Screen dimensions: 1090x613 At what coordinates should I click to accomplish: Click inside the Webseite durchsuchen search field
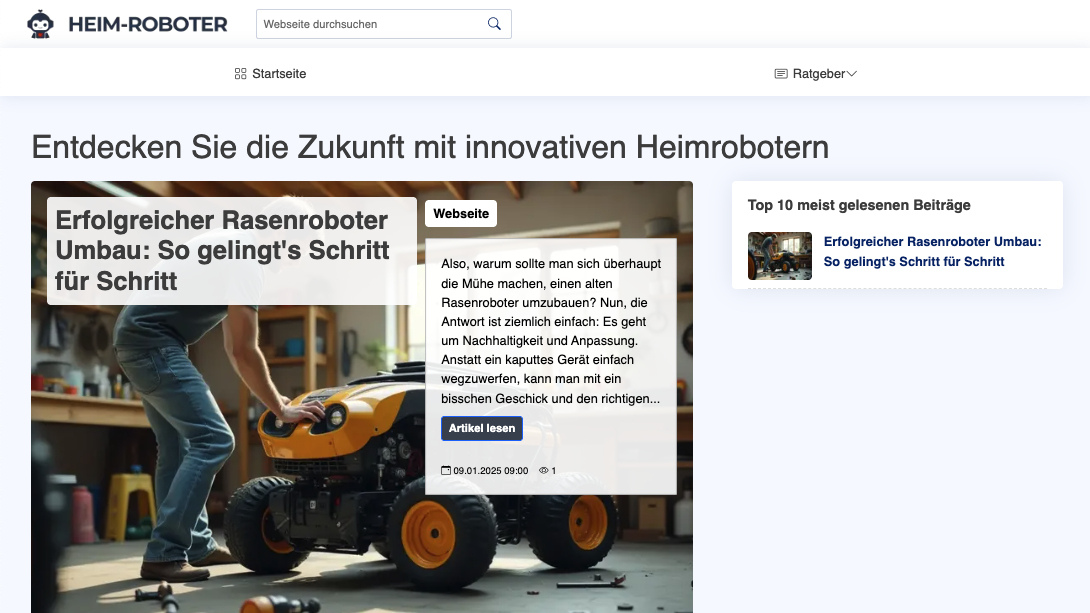[x=360, y=23]
